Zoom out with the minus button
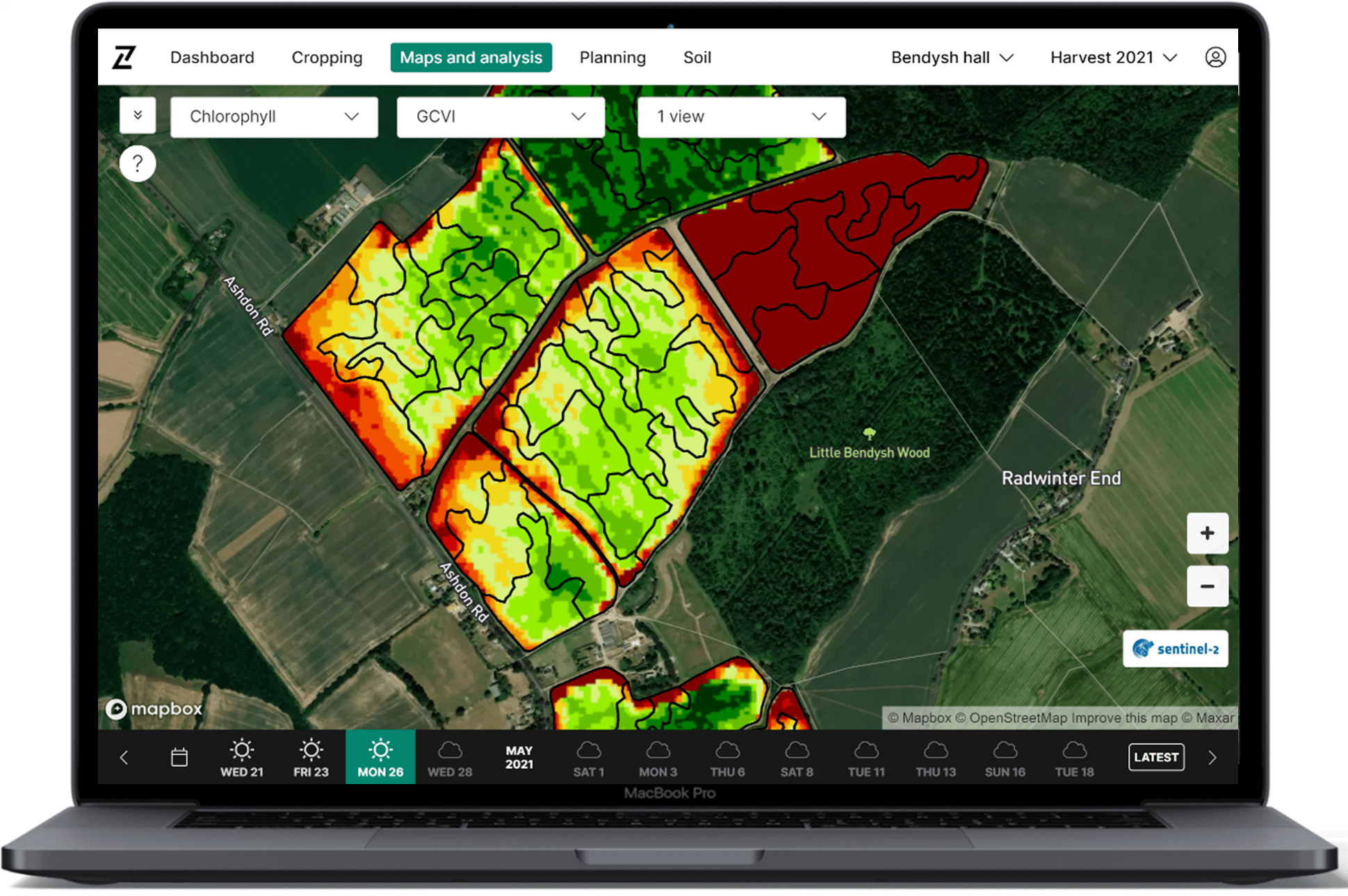Screen dimensions: 1348x896 click(x=1208, y=586)
